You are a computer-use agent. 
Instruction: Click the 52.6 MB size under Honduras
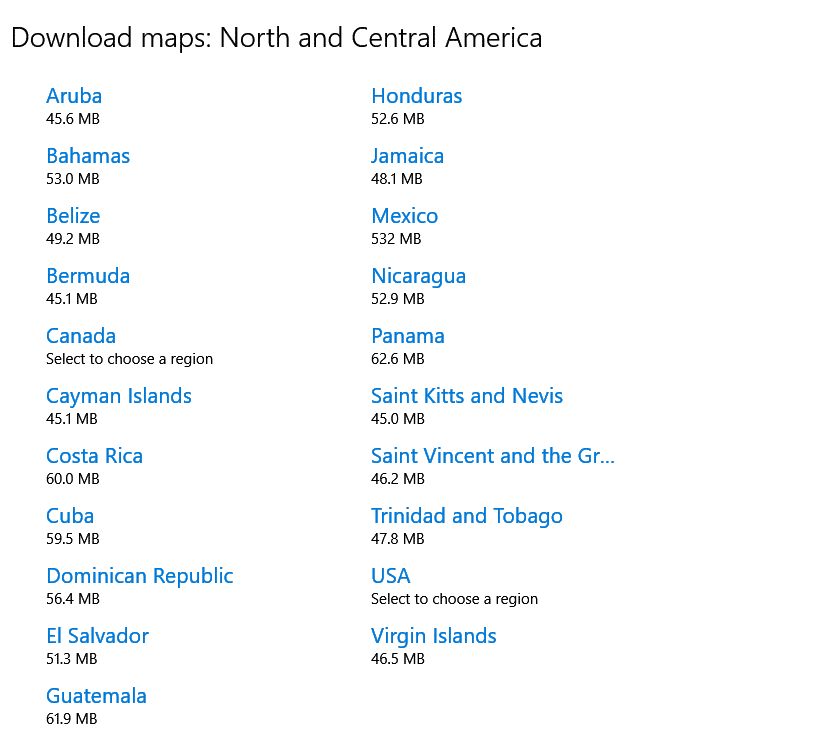(398, 119)
